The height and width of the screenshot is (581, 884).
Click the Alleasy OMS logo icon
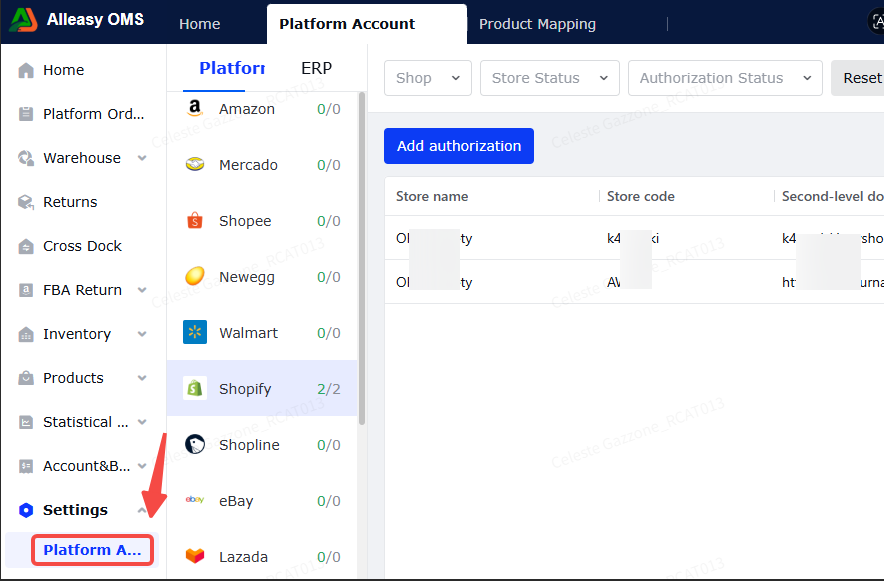point(23,20)
